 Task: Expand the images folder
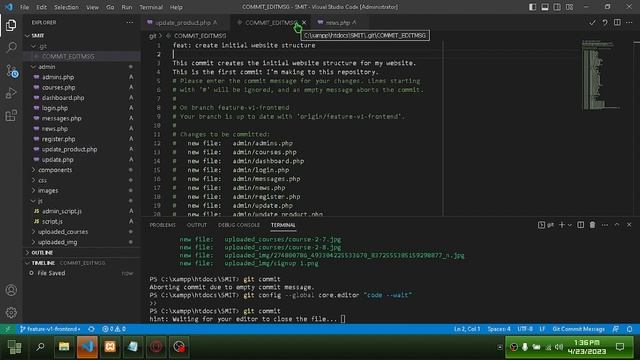82,191
